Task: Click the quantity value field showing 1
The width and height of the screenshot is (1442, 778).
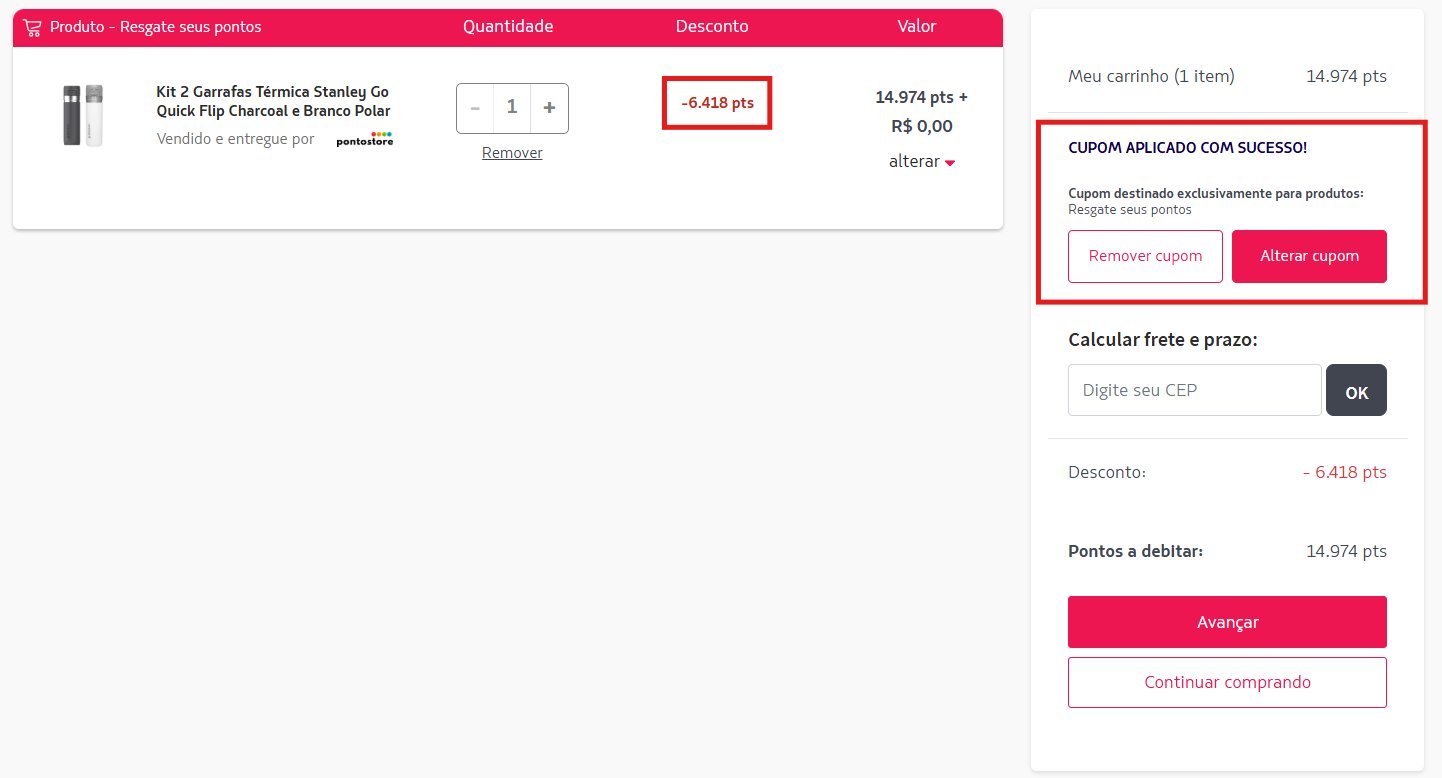Action: (x=512, y=108)
